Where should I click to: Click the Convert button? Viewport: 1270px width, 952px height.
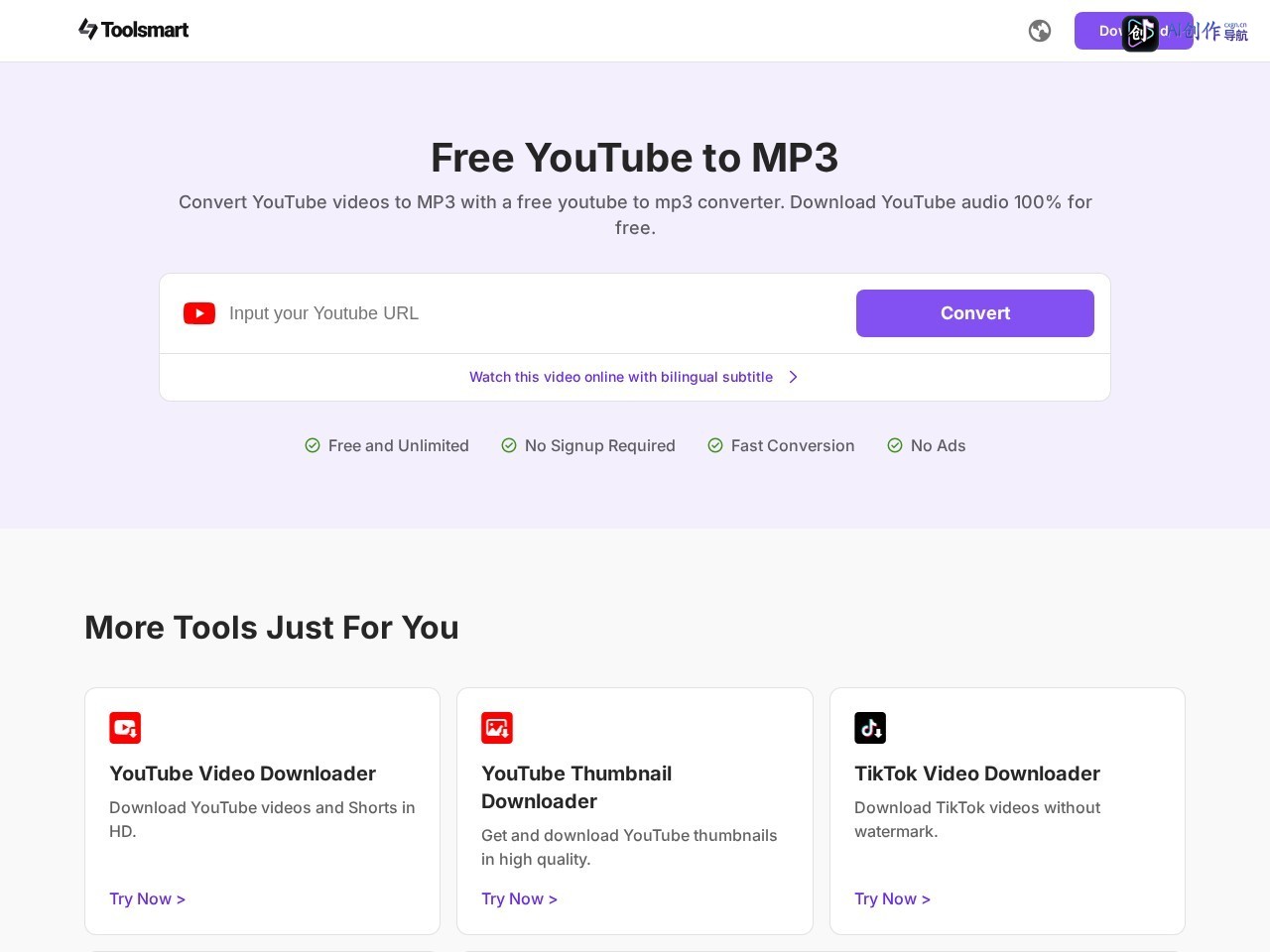pyautogui.click(x=975, y=313)
